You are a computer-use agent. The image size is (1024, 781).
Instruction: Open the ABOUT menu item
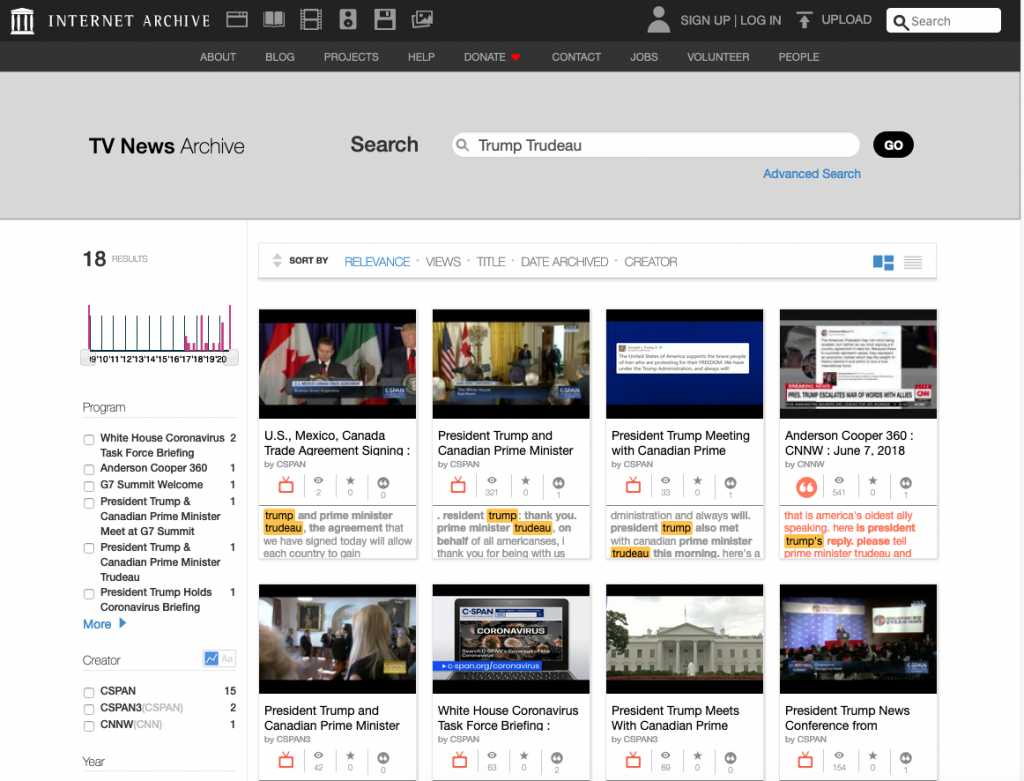(x=217, y=57)
